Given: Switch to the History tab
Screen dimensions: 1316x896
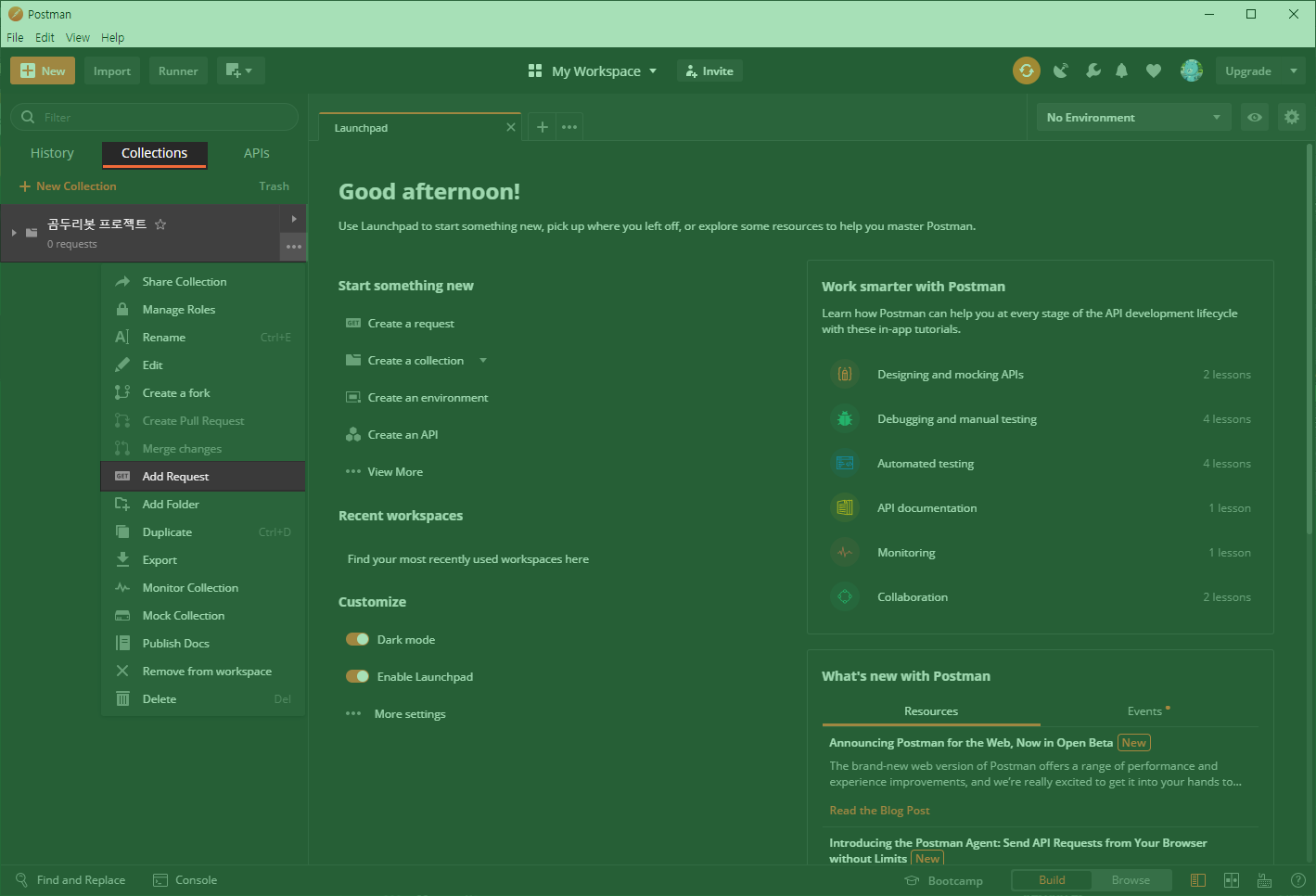Looking at the screenshot, I should pyautogui.click(x=52, y=153).
